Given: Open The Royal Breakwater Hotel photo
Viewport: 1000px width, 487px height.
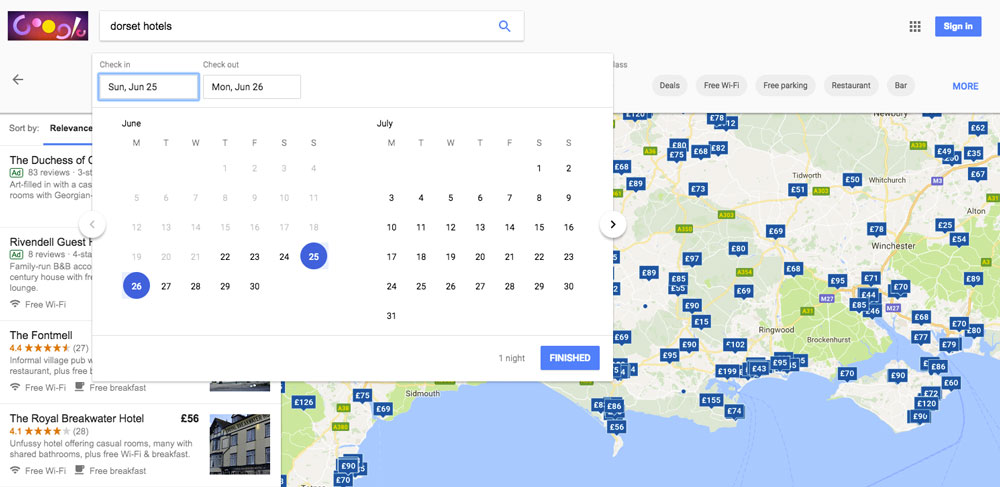Looking at the screenshot, I should (240, 444).
